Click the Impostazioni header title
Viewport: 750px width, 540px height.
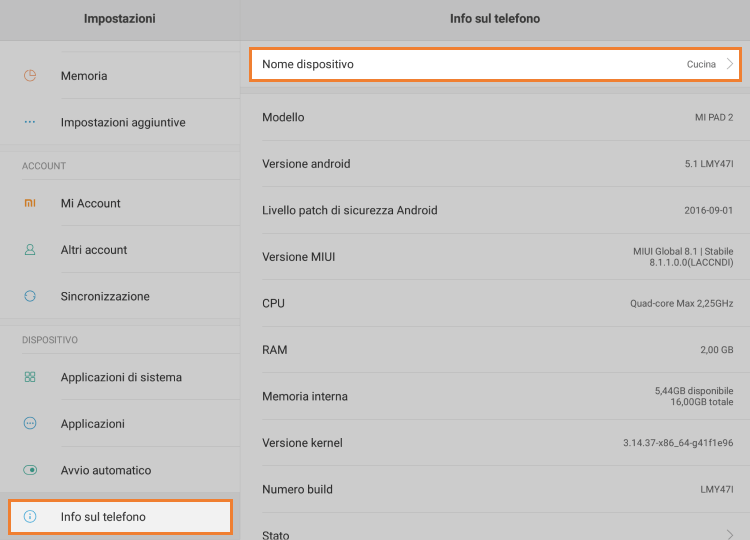120,19
